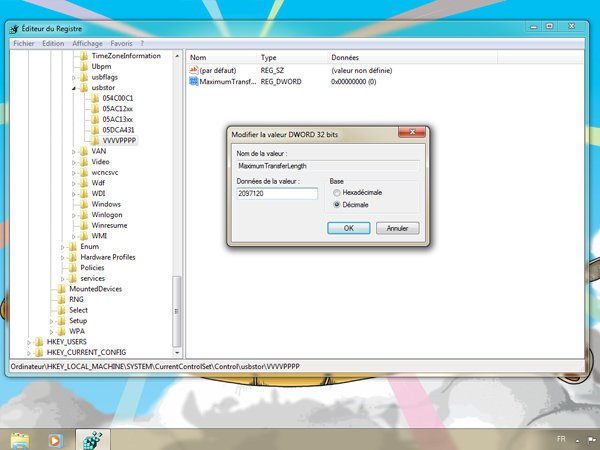
Task: Open the Affichage menu
Action: pos(87,44)
